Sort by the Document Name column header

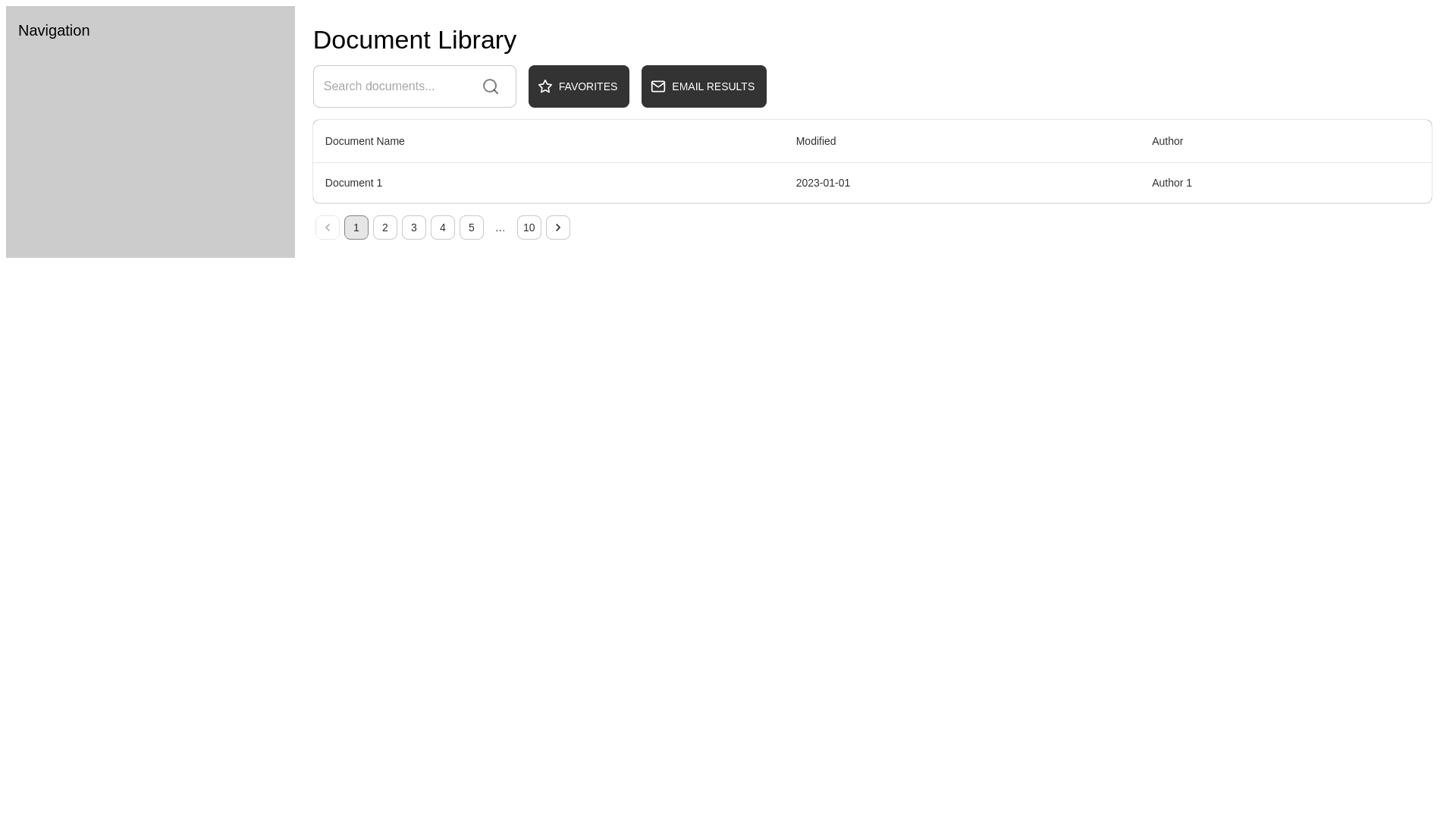[x=365, y=141]
